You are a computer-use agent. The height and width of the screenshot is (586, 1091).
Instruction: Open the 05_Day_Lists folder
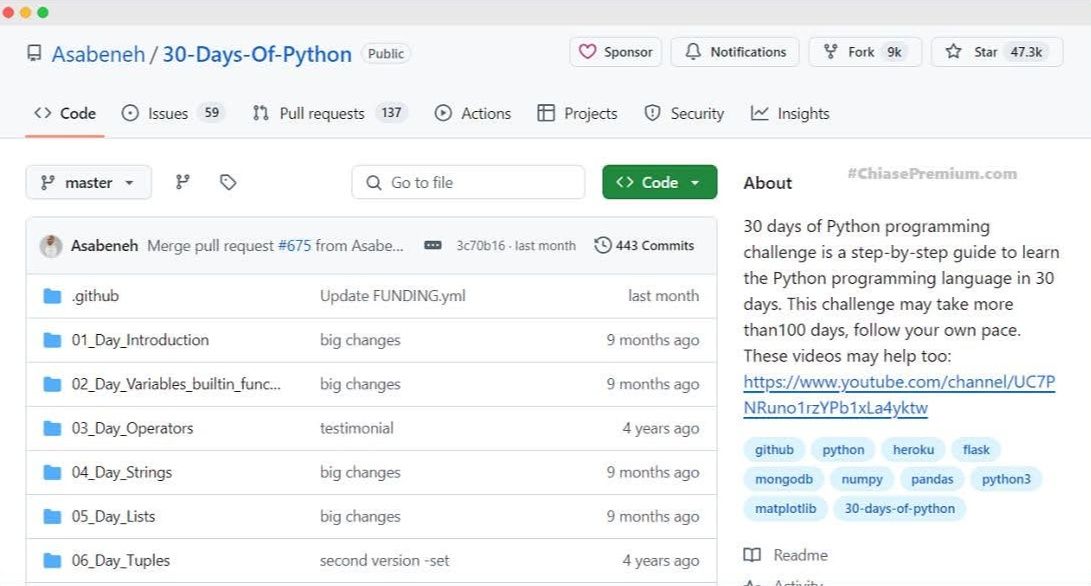click(113, 516)
